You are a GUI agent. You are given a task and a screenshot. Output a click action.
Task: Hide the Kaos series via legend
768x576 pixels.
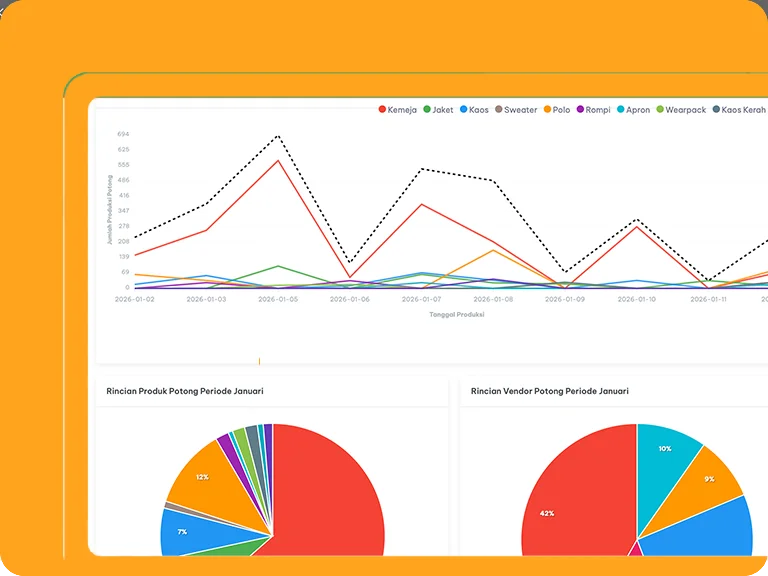pos(475,110)
